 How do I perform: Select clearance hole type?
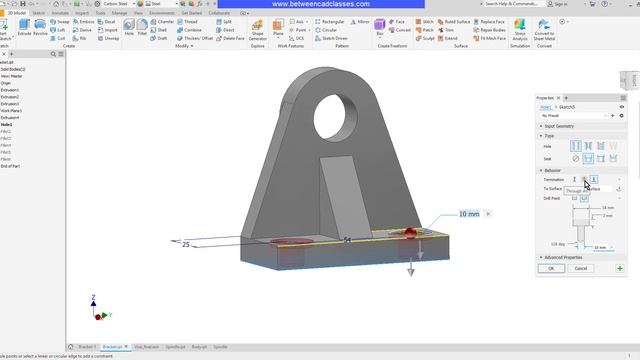click(x=588, y=146)
